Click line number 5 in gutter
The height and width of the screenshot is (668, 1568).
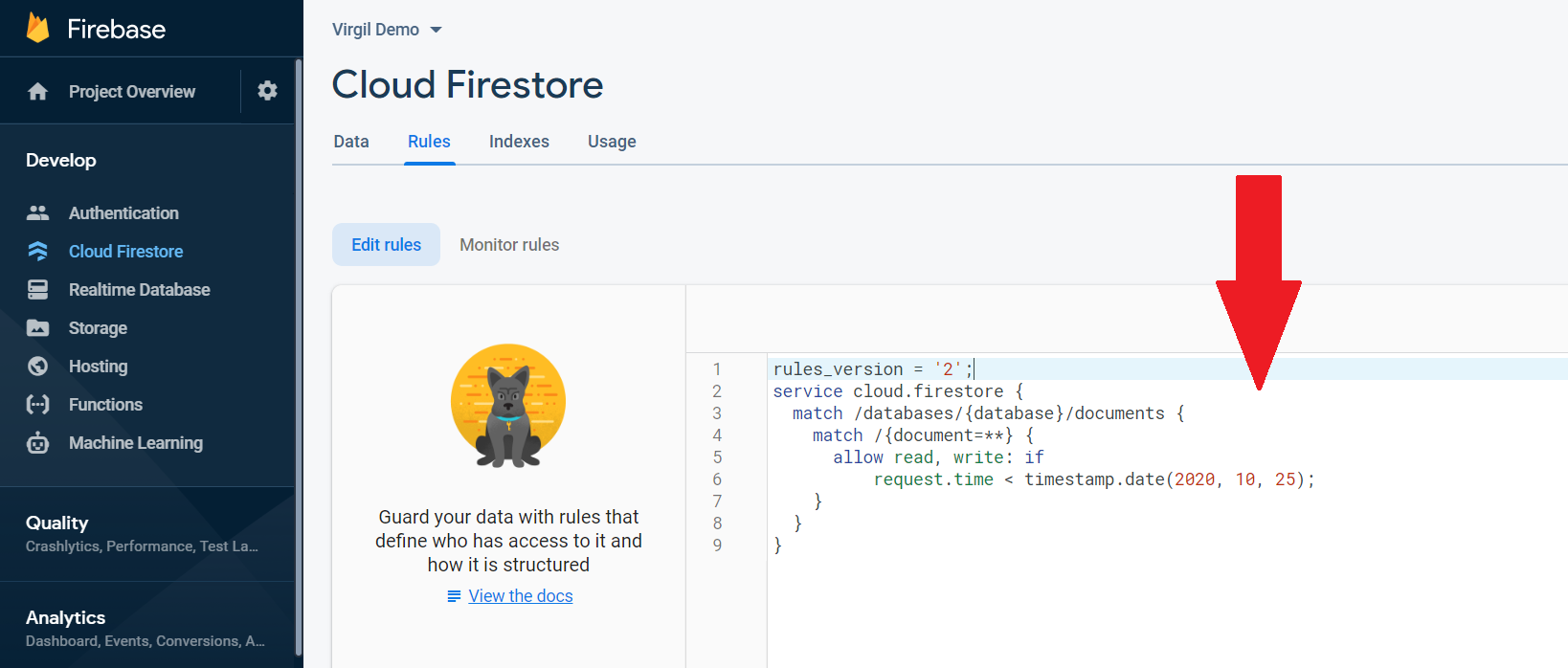tap(717, 456)
